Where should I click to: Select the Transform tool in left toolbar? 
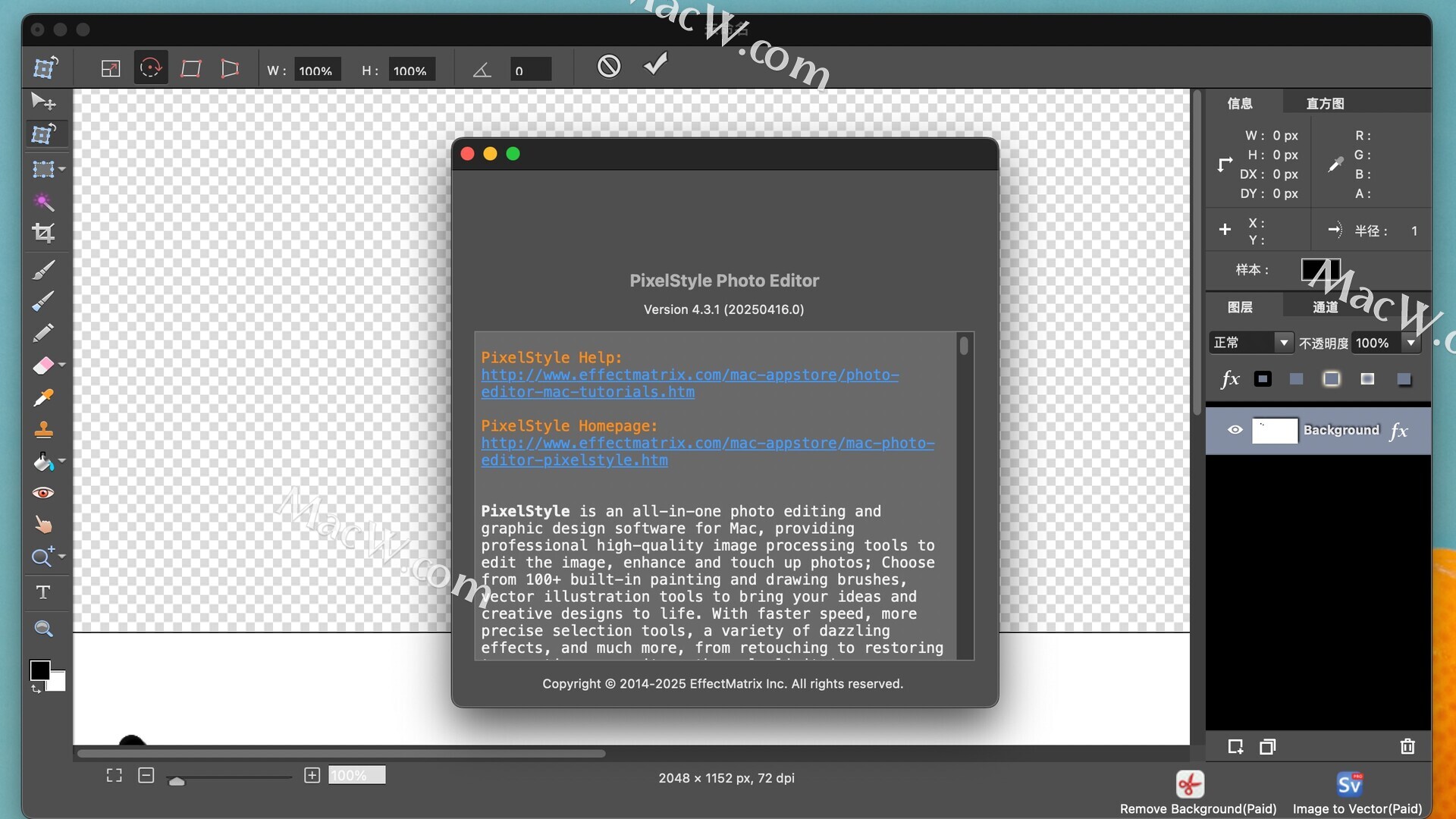[x=44, y=134]
